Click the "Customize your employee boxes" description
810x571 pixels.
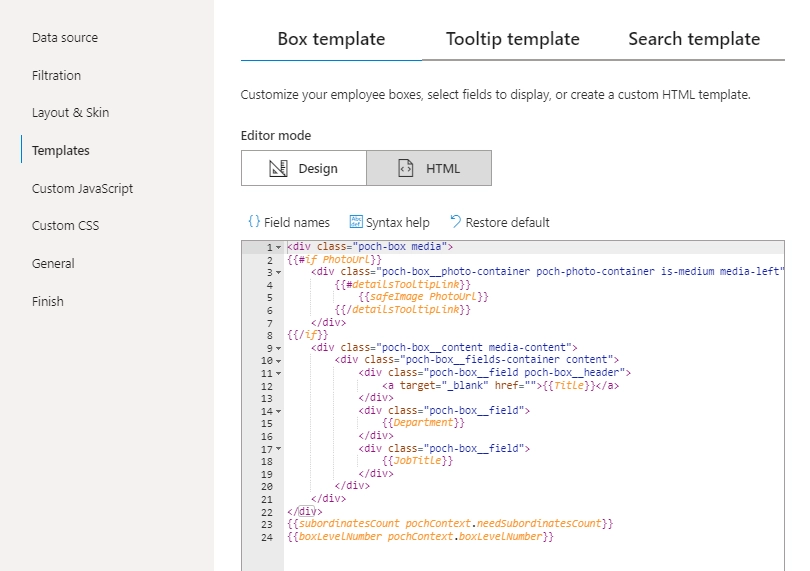495,95
